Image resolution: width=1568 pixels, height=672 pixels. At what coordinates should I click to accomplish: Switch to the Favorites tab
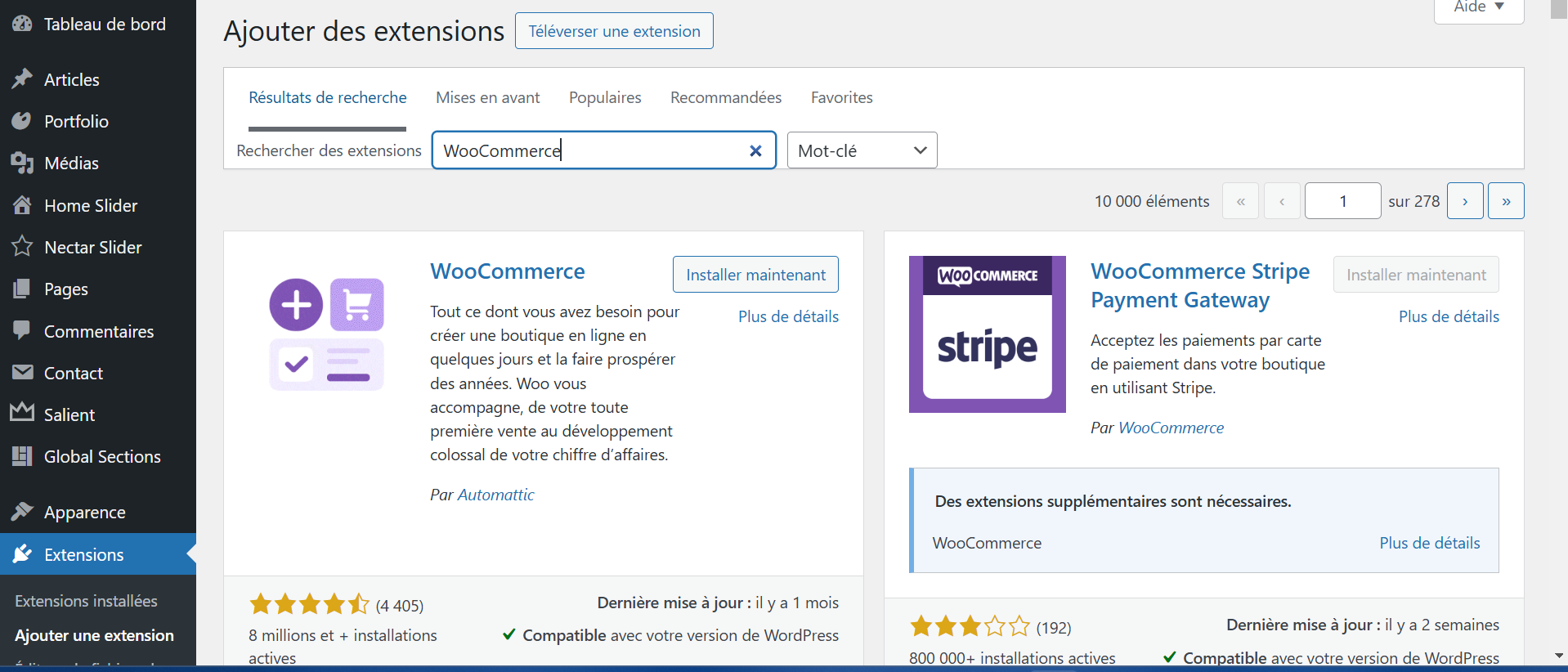click(842, 97)
